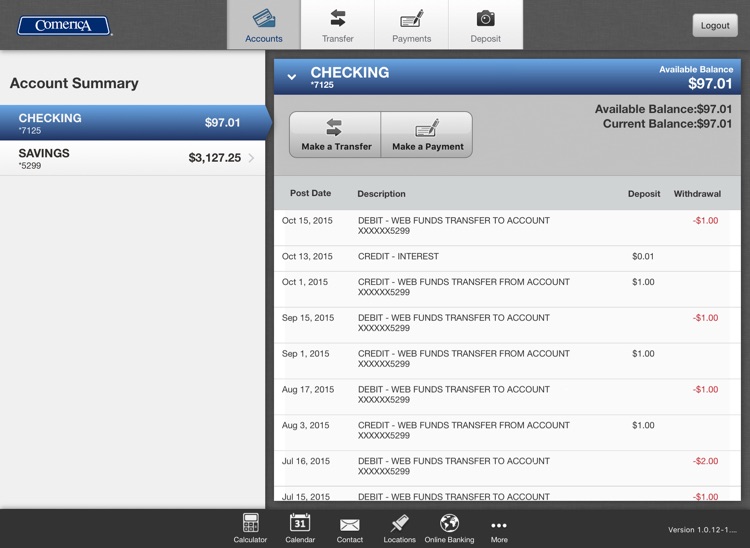Select the Aug 3, 2015 transaction

click(507, 433)
